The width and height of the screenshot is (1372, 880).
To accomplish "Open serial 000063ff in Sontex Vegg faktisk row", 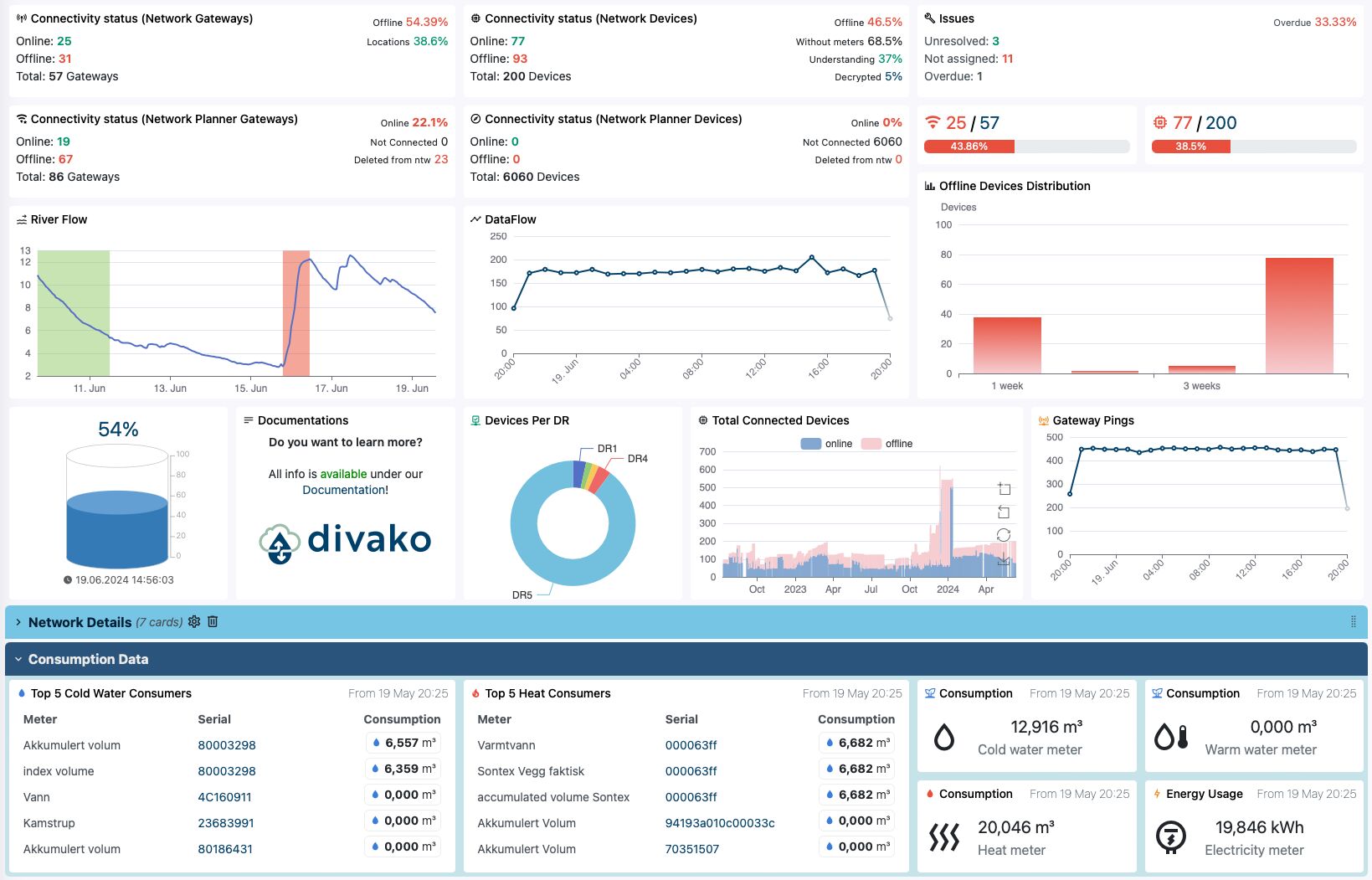I will click(691, 771).
